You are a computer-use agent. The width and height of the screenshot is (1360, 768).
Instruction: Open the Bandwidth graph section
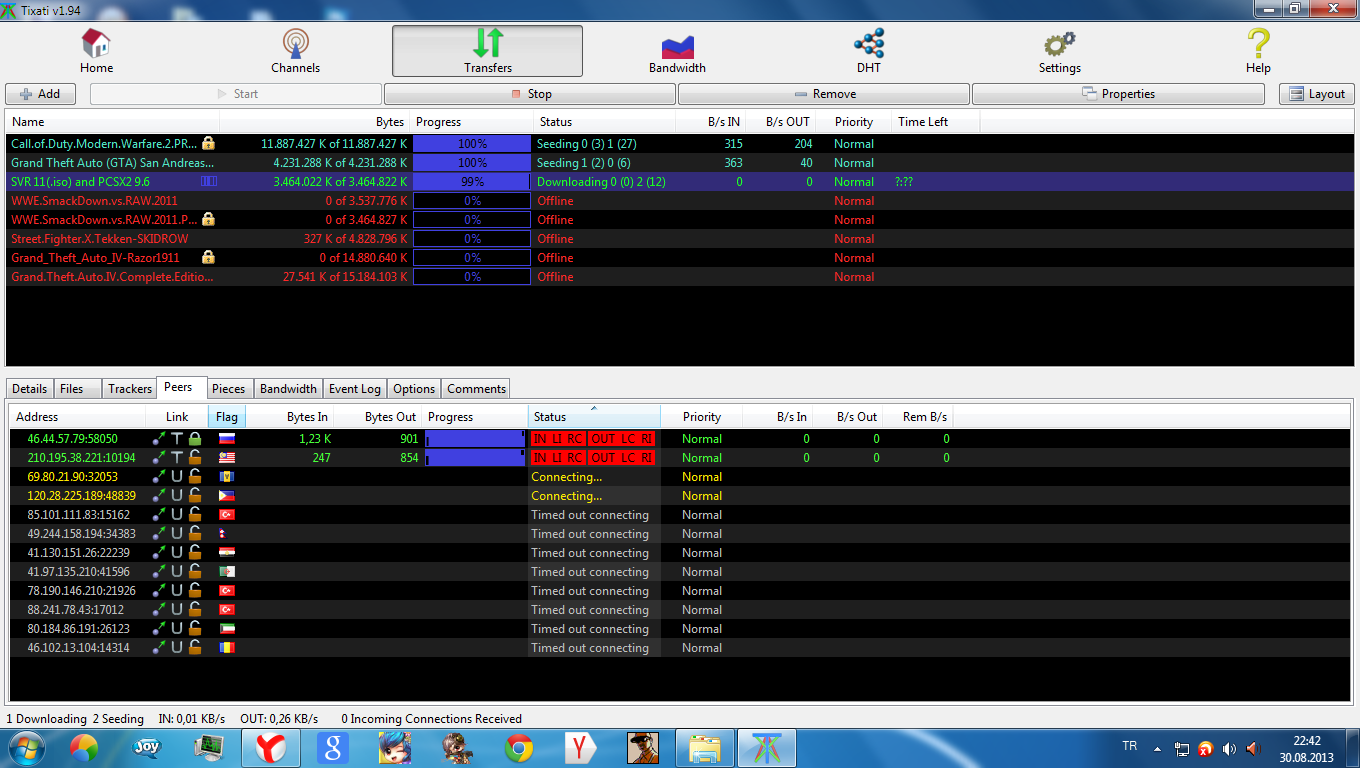(677, 51)
